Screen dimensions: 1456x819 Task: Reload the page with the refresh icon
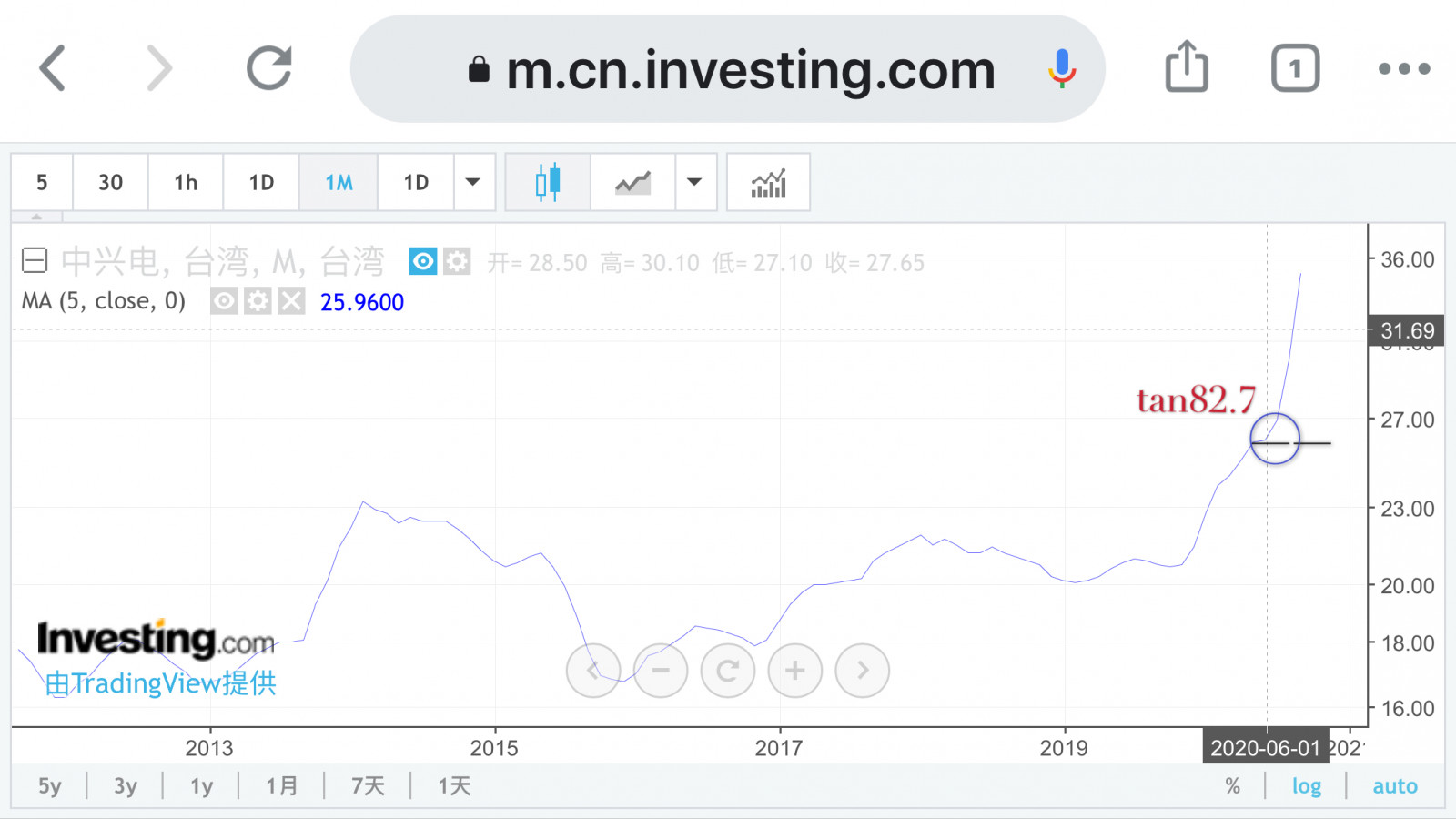point(269,68)
